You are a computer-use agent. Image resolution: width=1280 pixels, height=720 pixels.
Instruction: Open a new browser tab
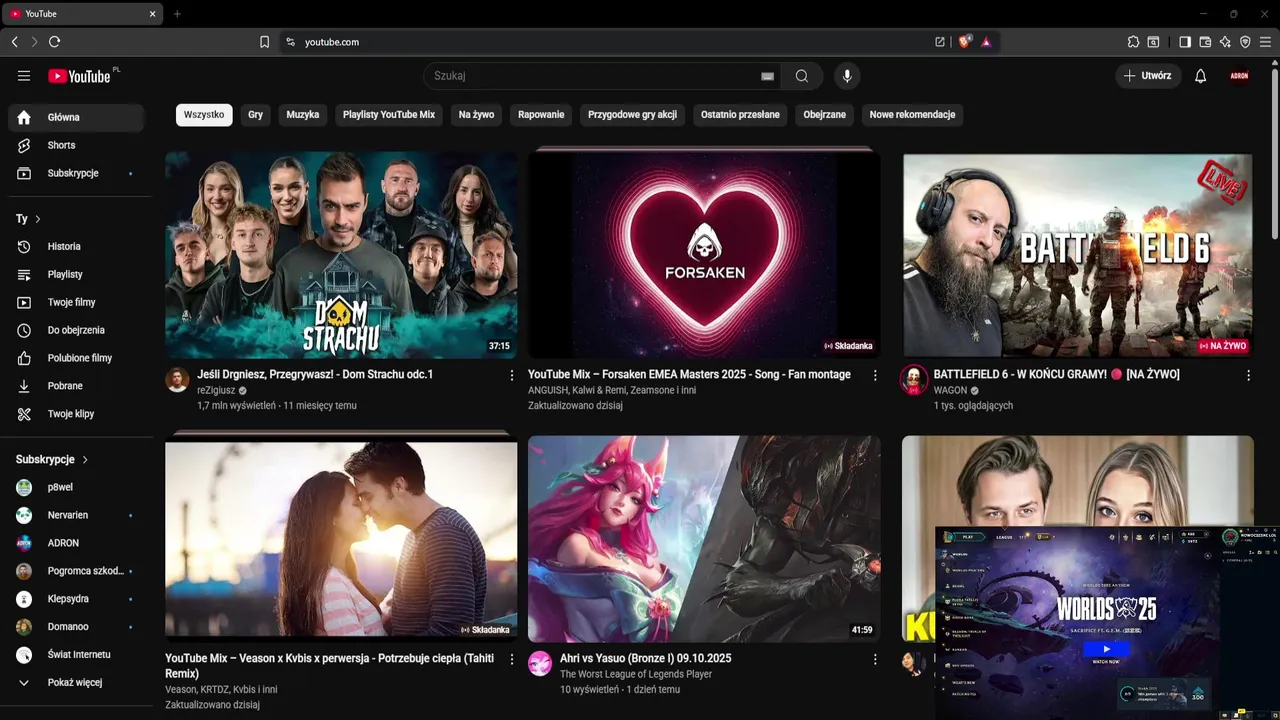point(177,14)
